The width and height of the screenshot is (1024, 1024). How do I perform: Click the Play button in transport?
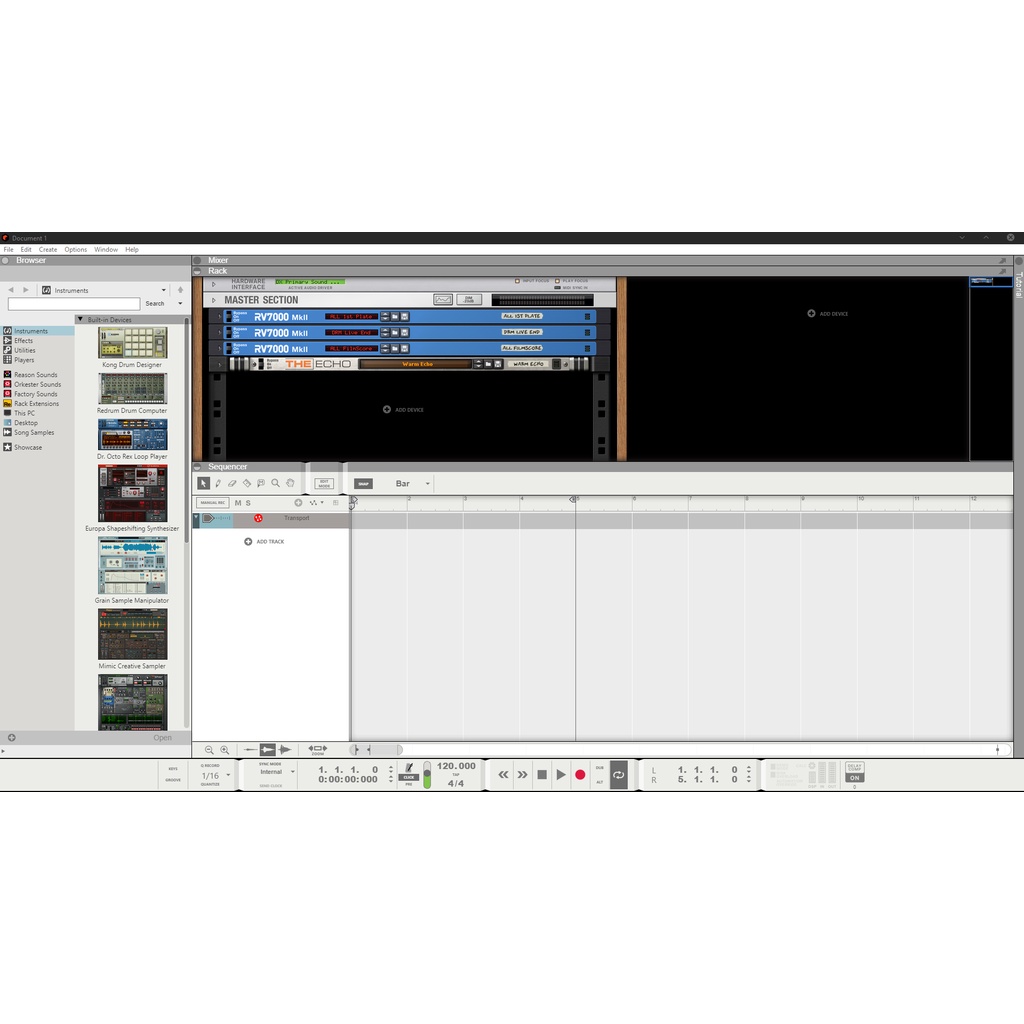(561, 775)
